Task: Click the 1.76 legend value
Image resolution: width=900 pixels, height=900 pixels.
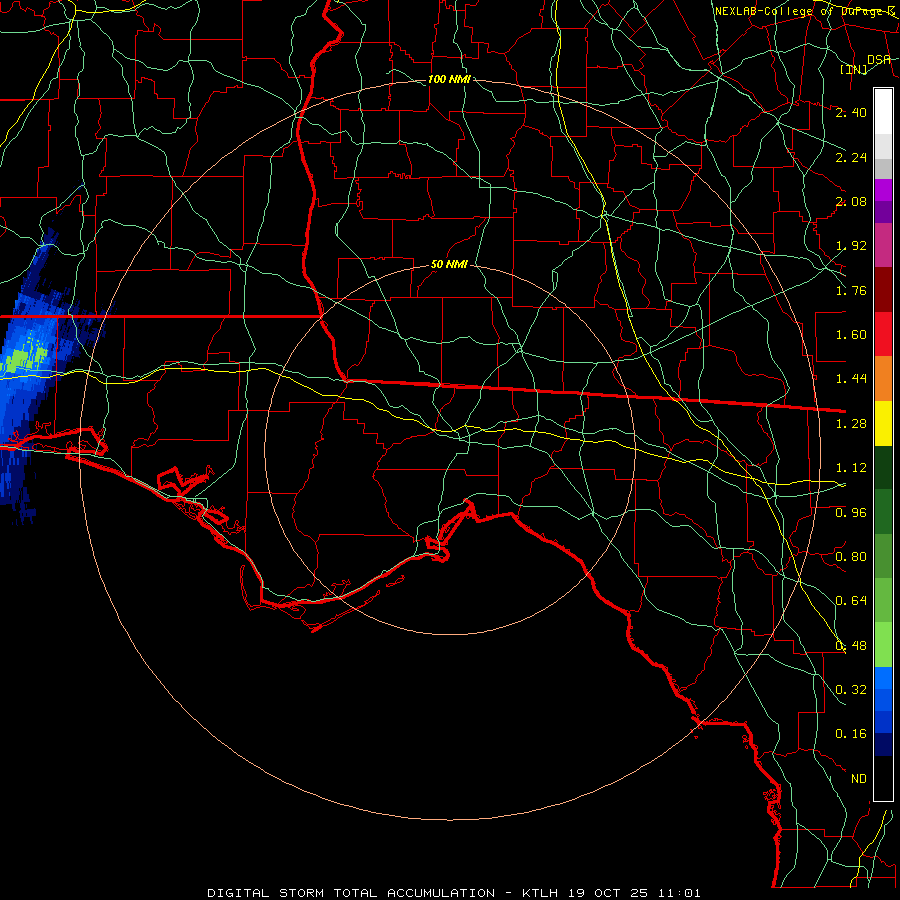Action: coord(851,290)
